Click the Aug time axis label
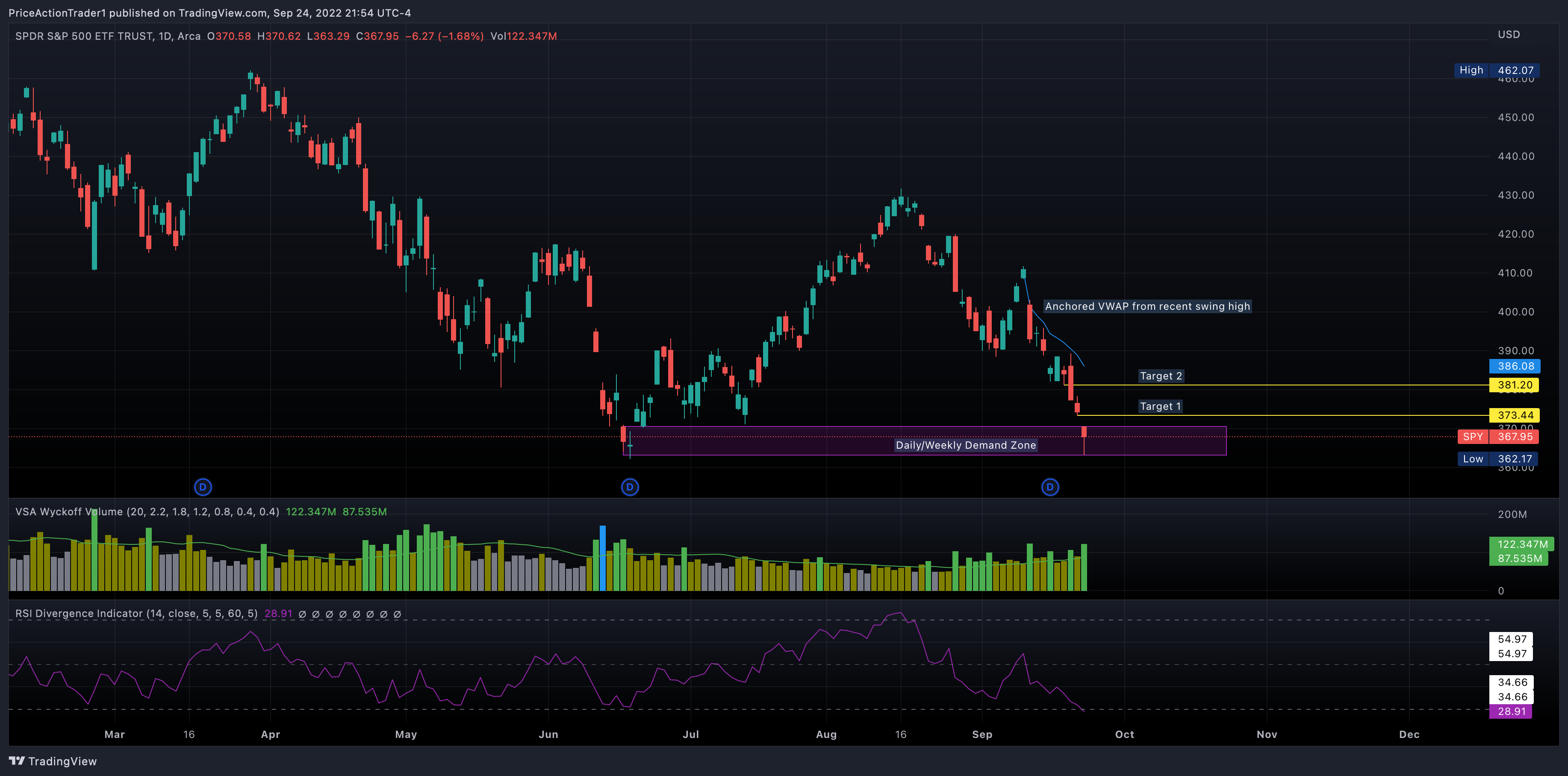The image size is (1568, 776). 826,735
